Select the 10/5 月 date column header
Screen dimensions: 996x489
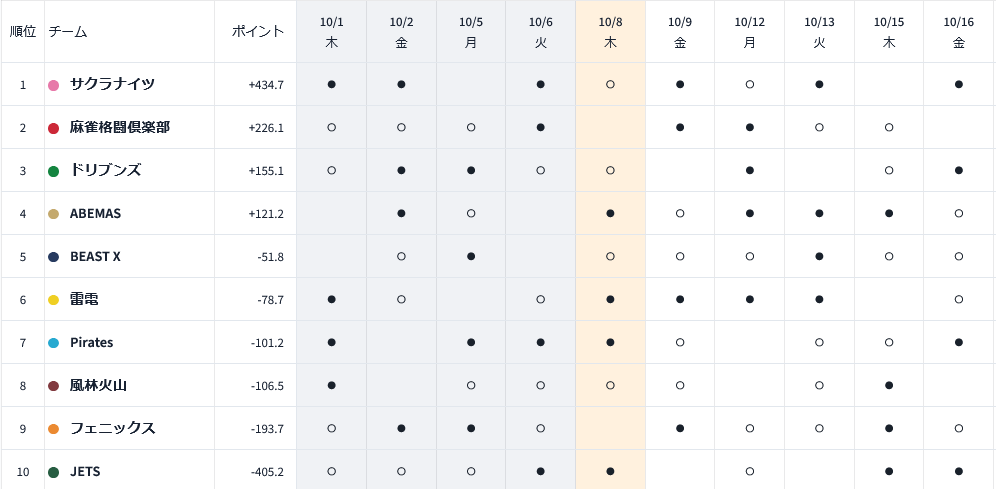pyautogui.click(x=471, y=32)
